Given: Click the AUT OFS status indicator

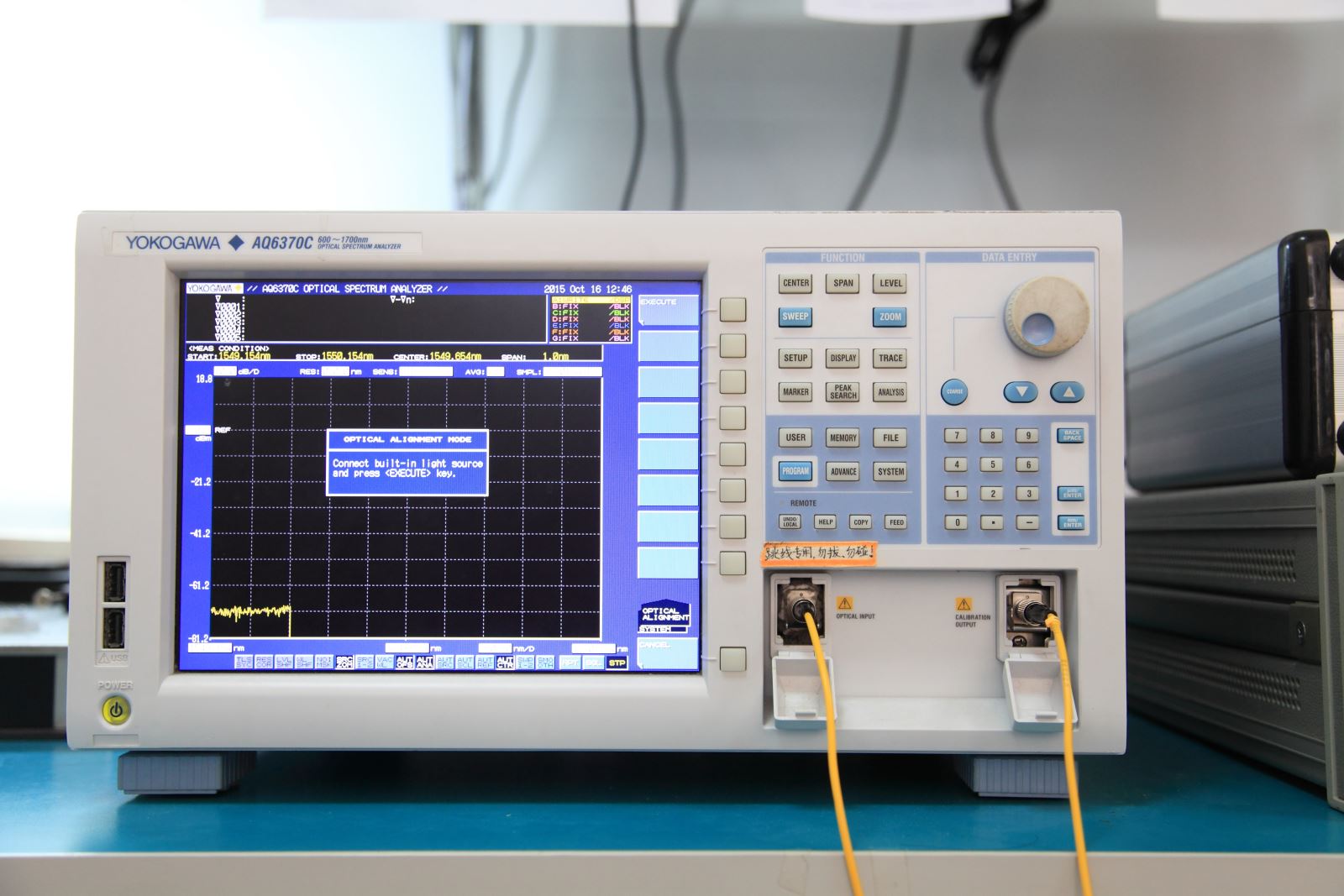Looking at the screenshot, I should (x=404, y=663).
